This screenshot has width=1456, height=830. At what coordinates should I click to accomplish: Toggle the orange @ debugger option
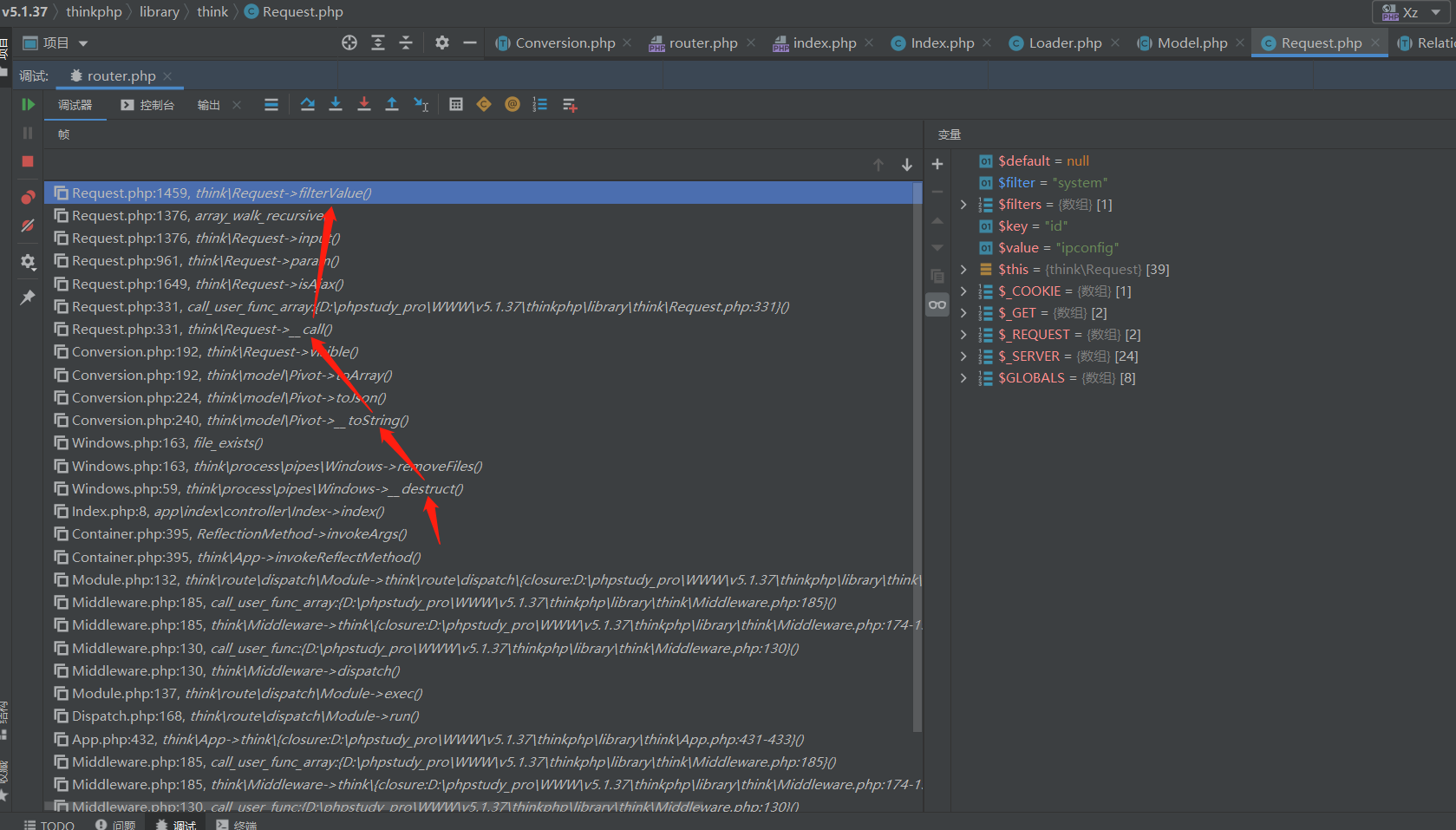coord(513,105)
